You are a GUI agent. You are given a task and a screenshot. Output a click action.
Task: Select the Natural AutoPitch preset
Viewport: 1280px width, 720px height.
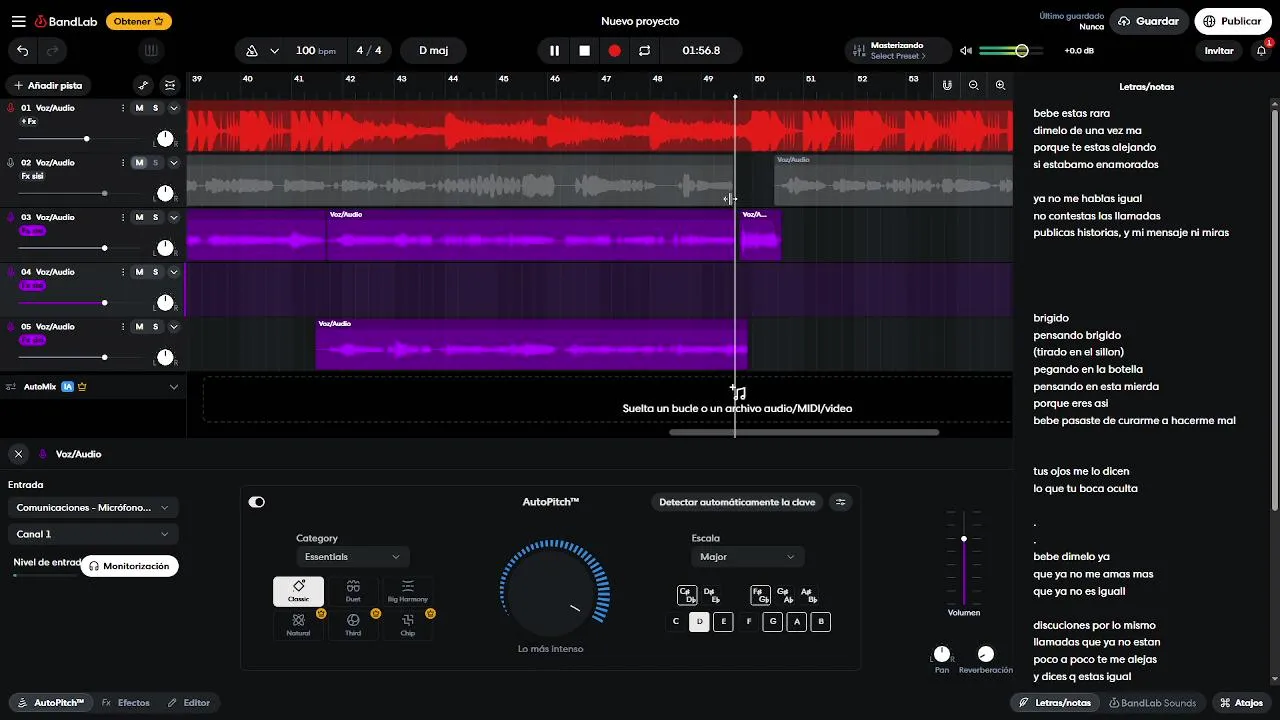coord(298,625)
